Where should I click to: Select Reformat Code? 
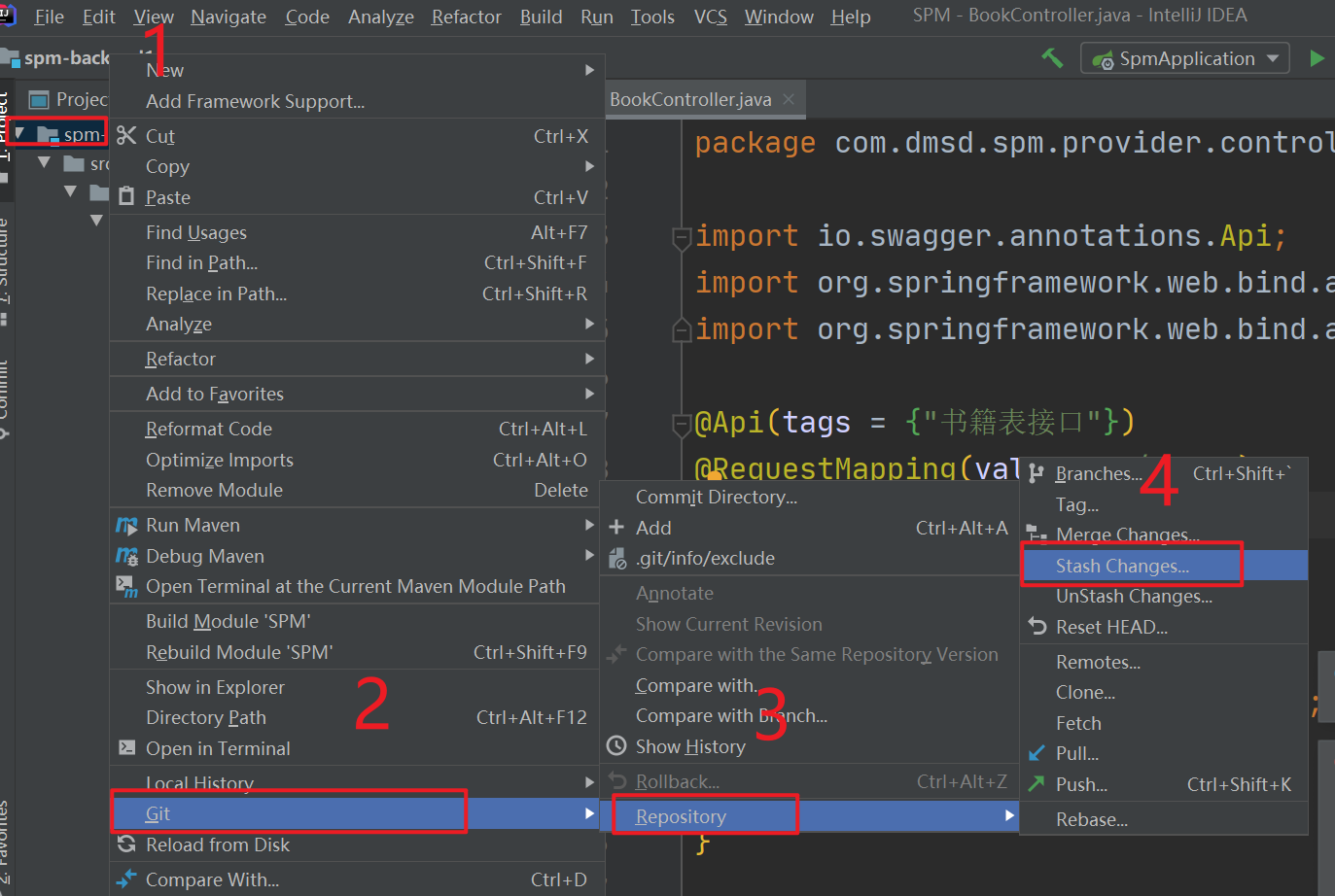point(357,429)
